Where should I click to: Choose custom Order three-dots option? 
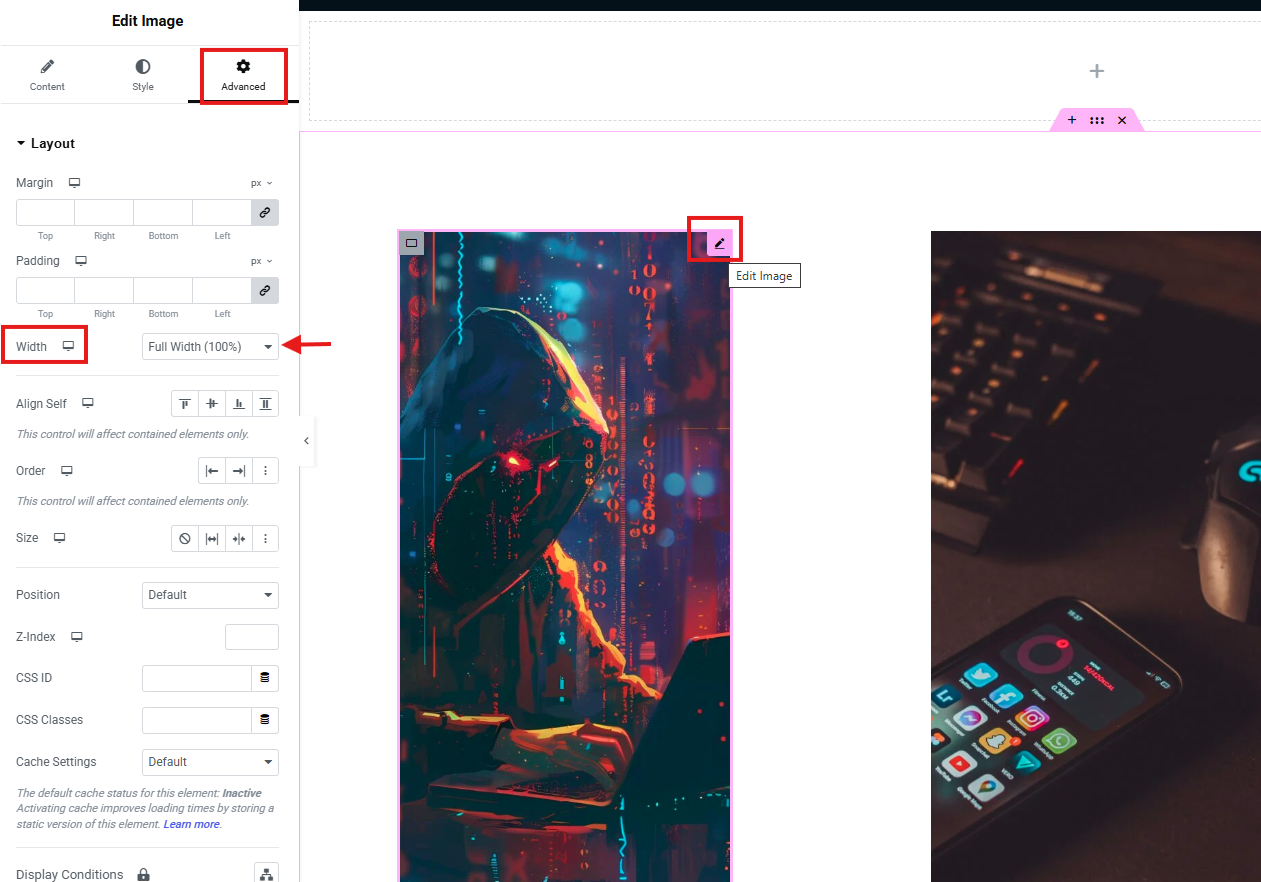point(265,471)
